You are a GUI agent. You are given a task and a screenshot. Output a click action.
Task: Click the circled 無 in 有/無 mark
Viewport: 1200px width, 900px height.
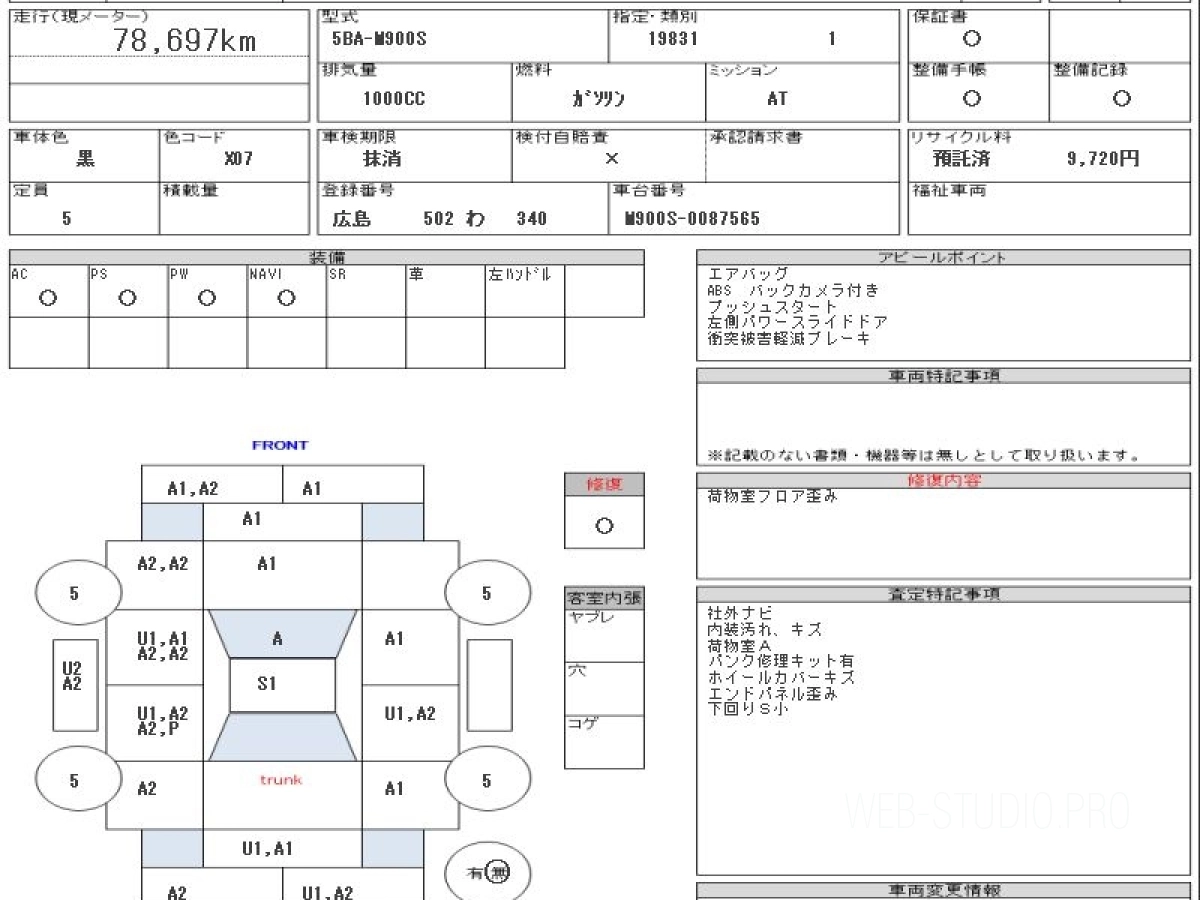[499, 873]
